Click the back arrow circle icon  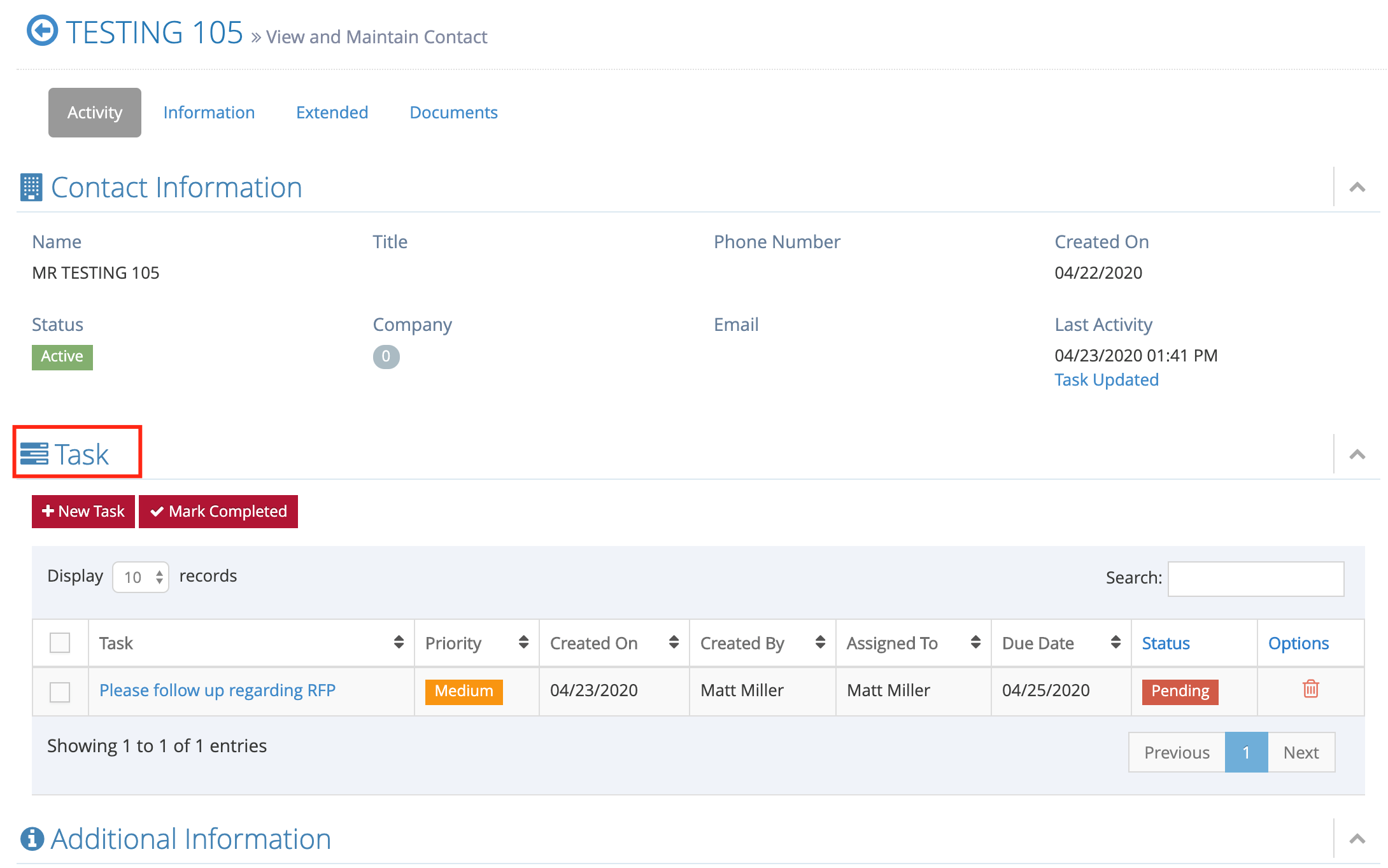point(42,31)
